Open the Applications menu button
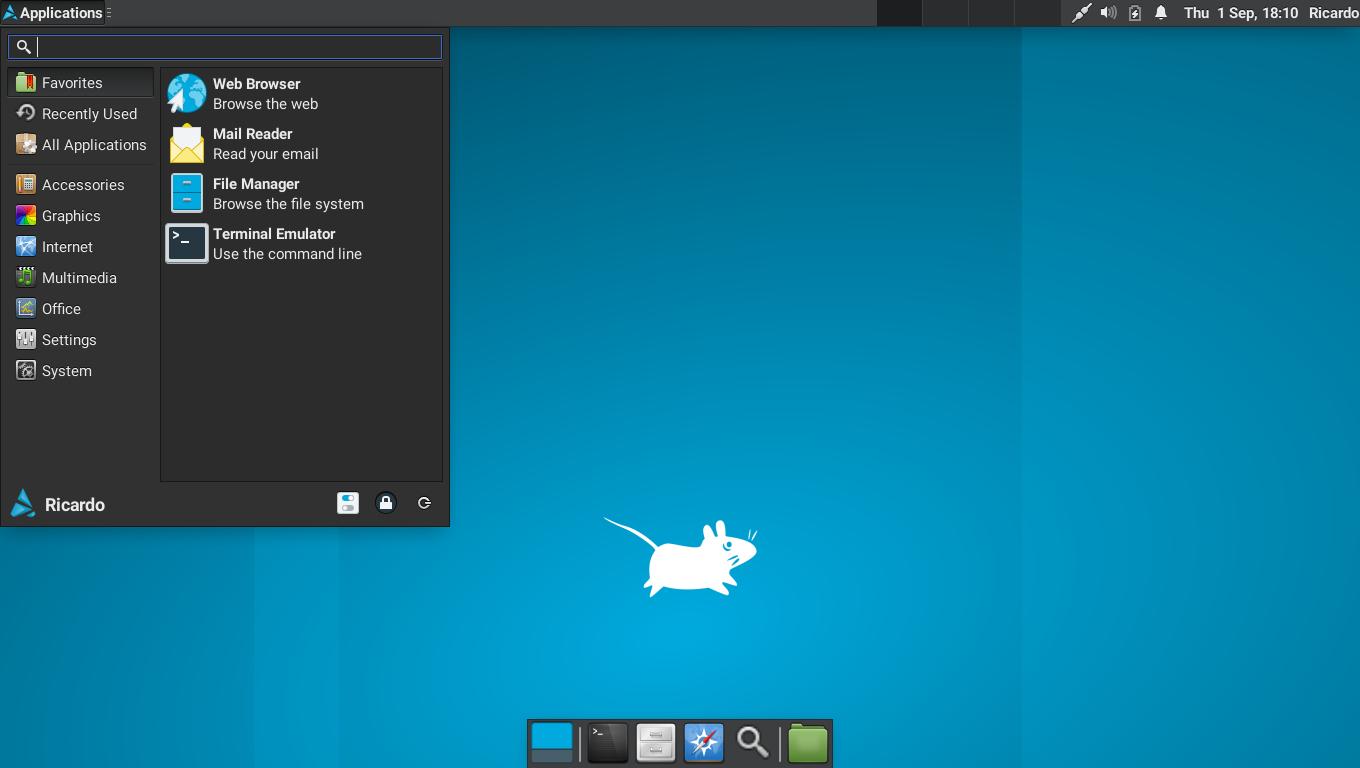This screenshot has width=1360, height=768. [x=53, y=13]
